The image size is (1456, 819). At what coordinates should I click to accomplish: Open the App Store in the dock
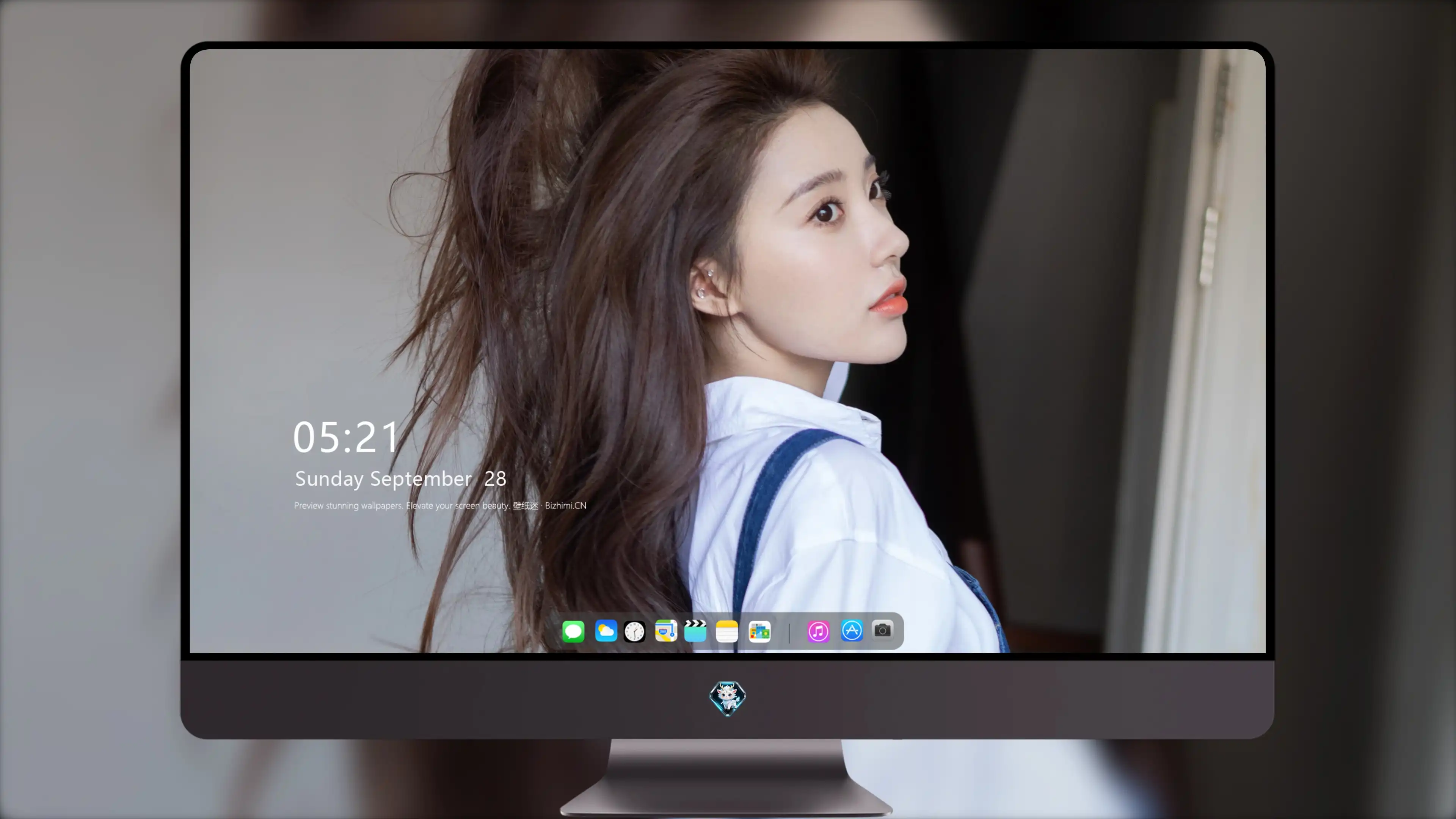point(852,630)
